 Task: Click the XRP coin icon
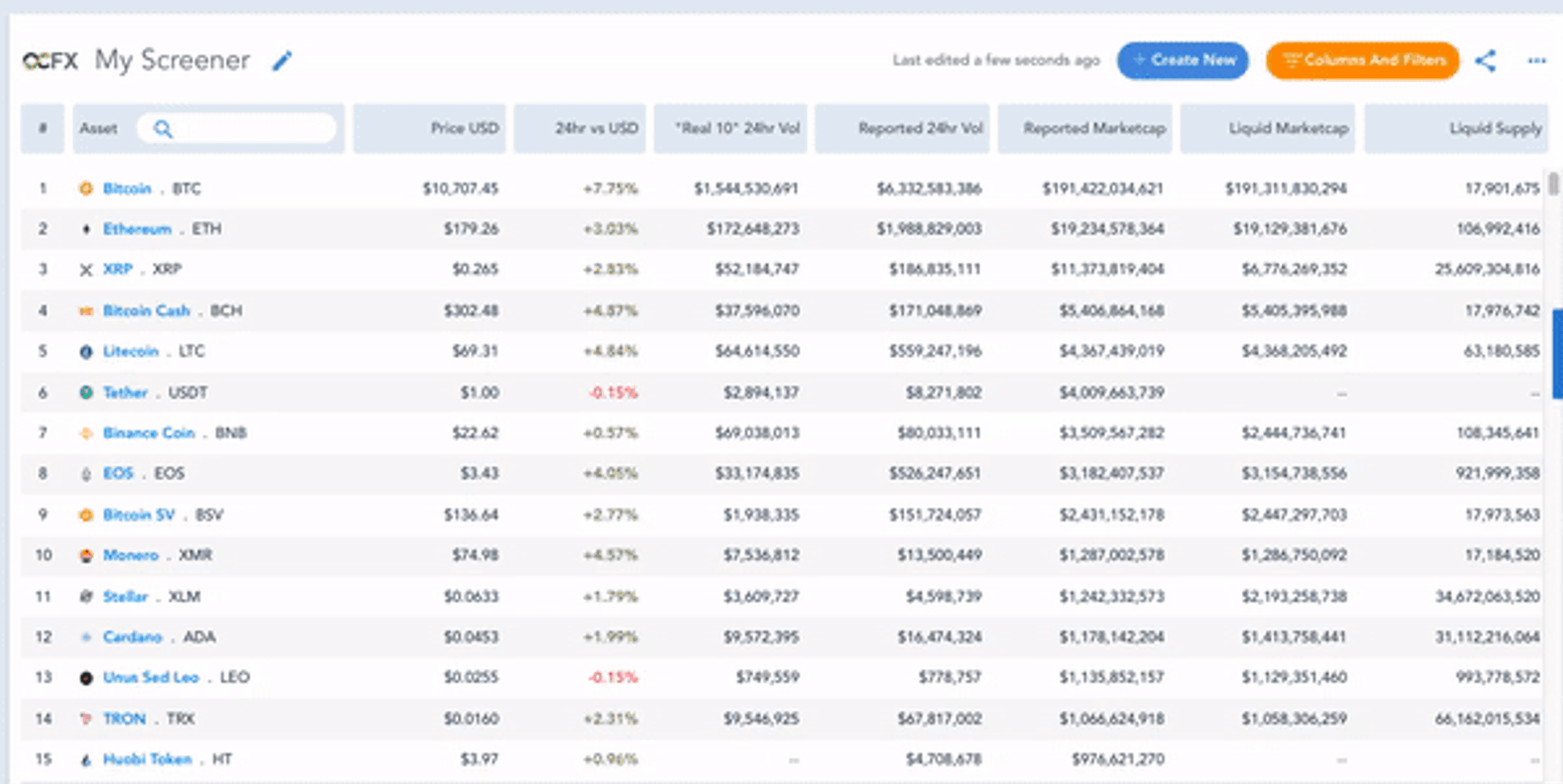86,270
